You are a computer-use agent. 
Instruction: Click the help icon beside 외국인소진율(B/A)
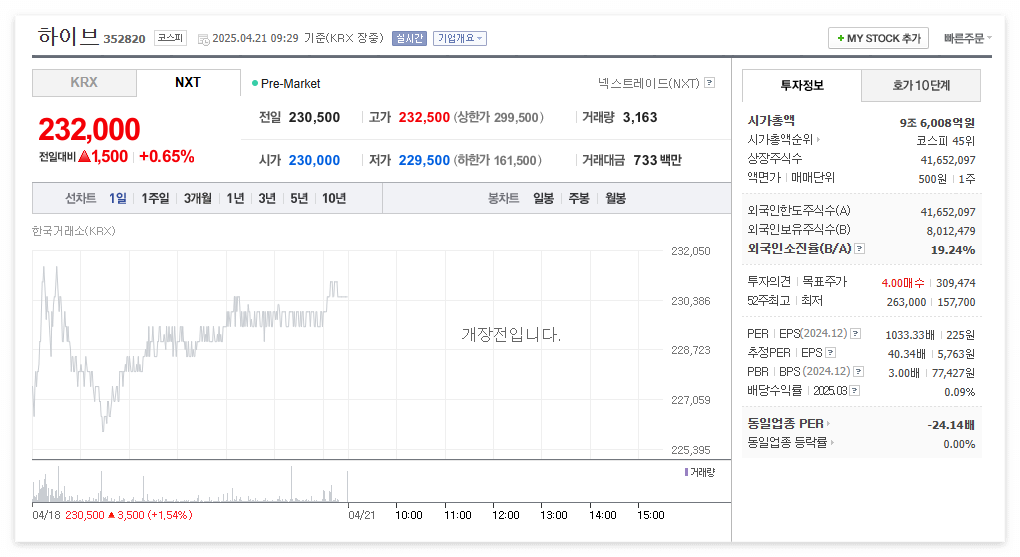pyautogui.click(x=859, y=249)
